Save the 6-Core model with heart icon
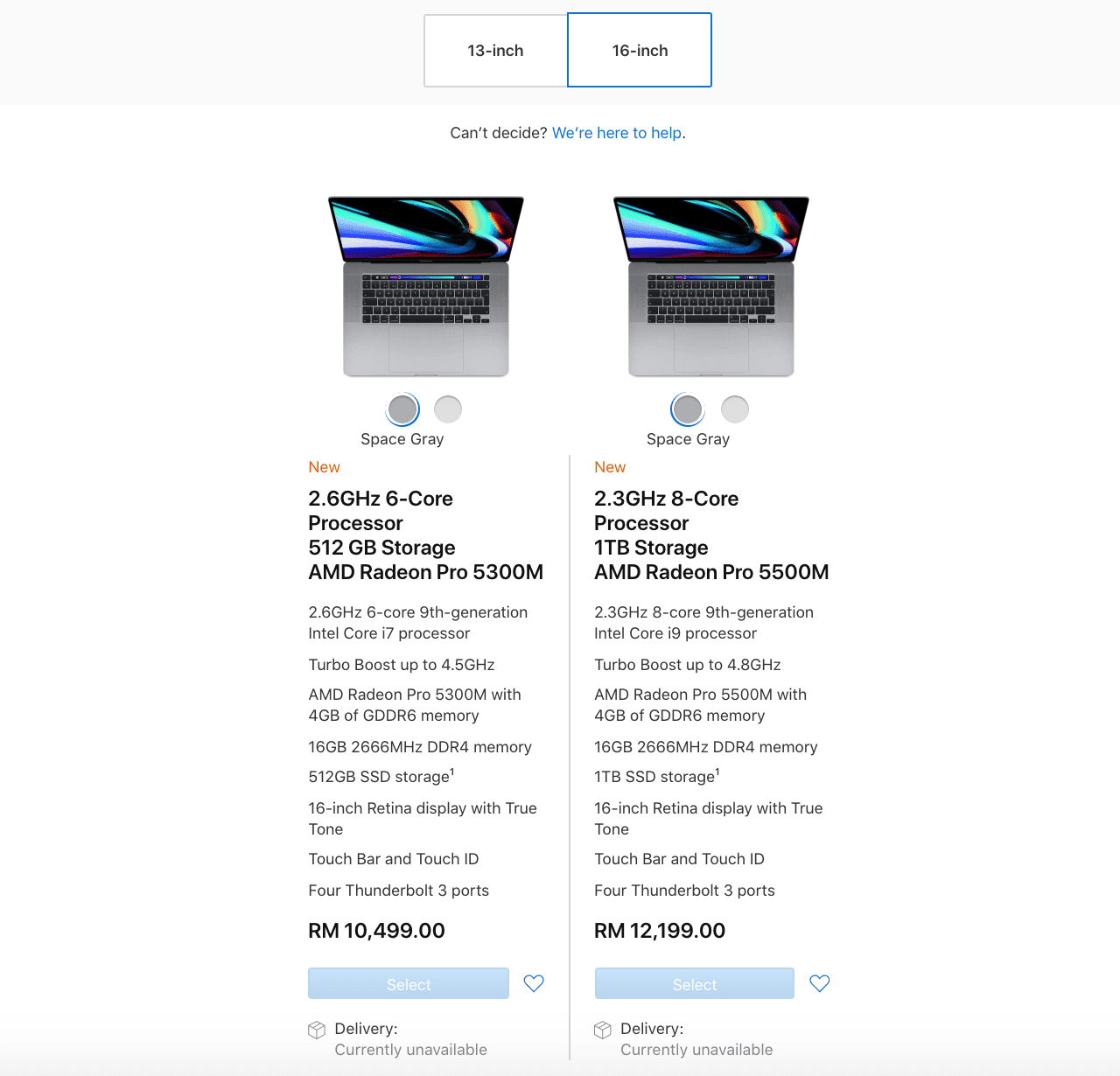This screenshot has height=1076, width=1120. tap(534, 983)
